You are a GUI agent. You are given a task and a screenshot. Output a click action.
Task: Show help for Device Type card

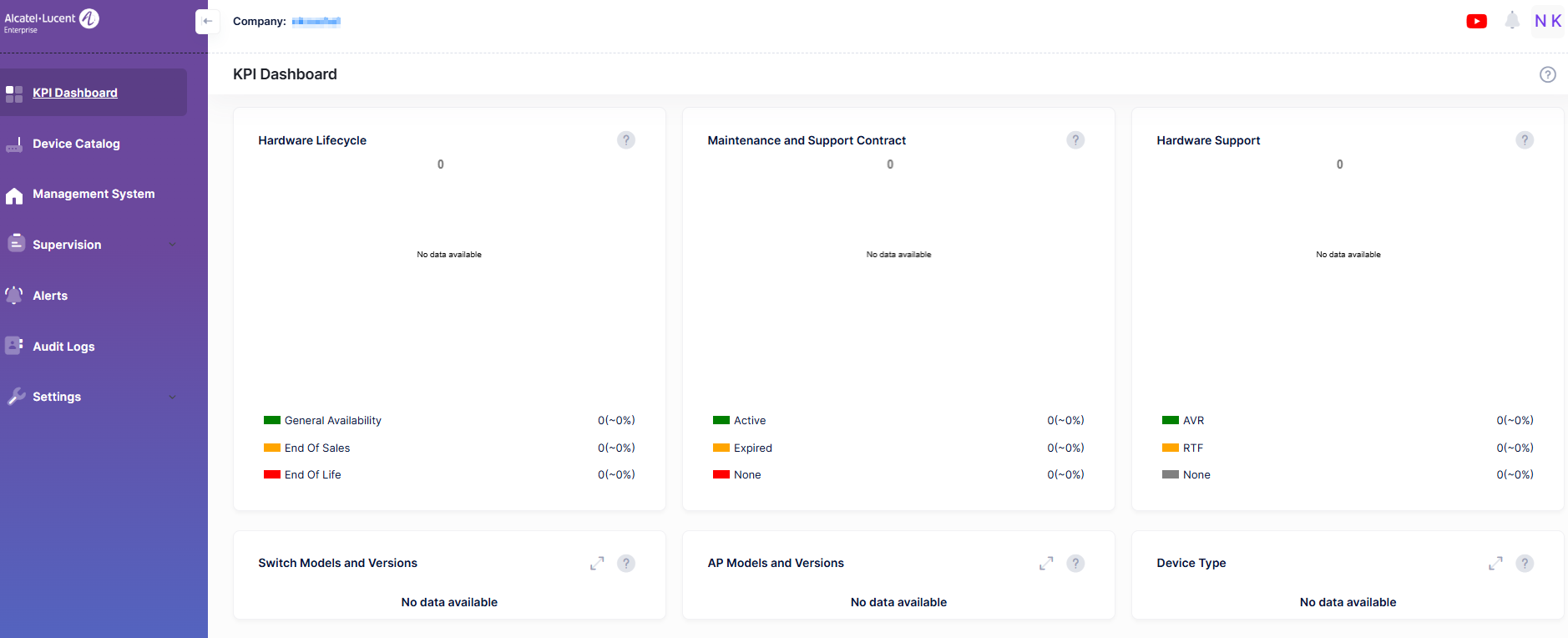coord(1525,564)
